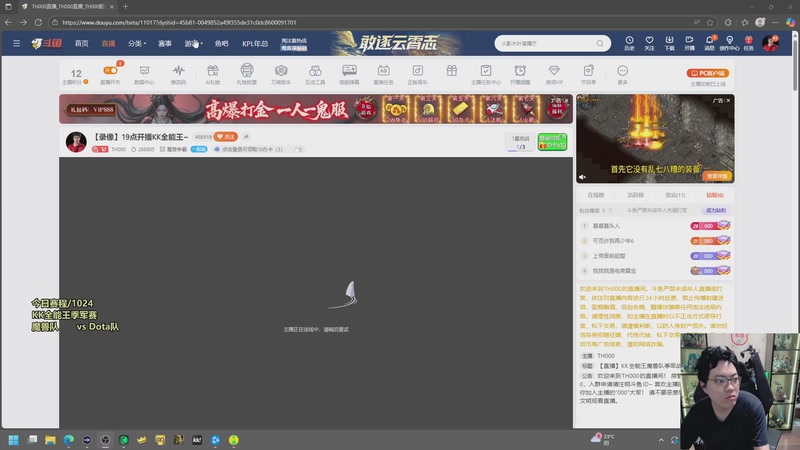Open the 节目单 toolbar icon
The height and width of the screenshot is (450, 800).
coord(588,74)
